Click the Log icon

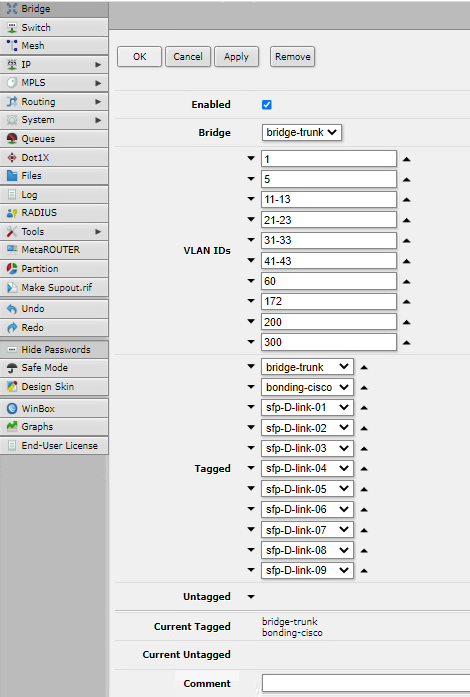tap(12, 195)
